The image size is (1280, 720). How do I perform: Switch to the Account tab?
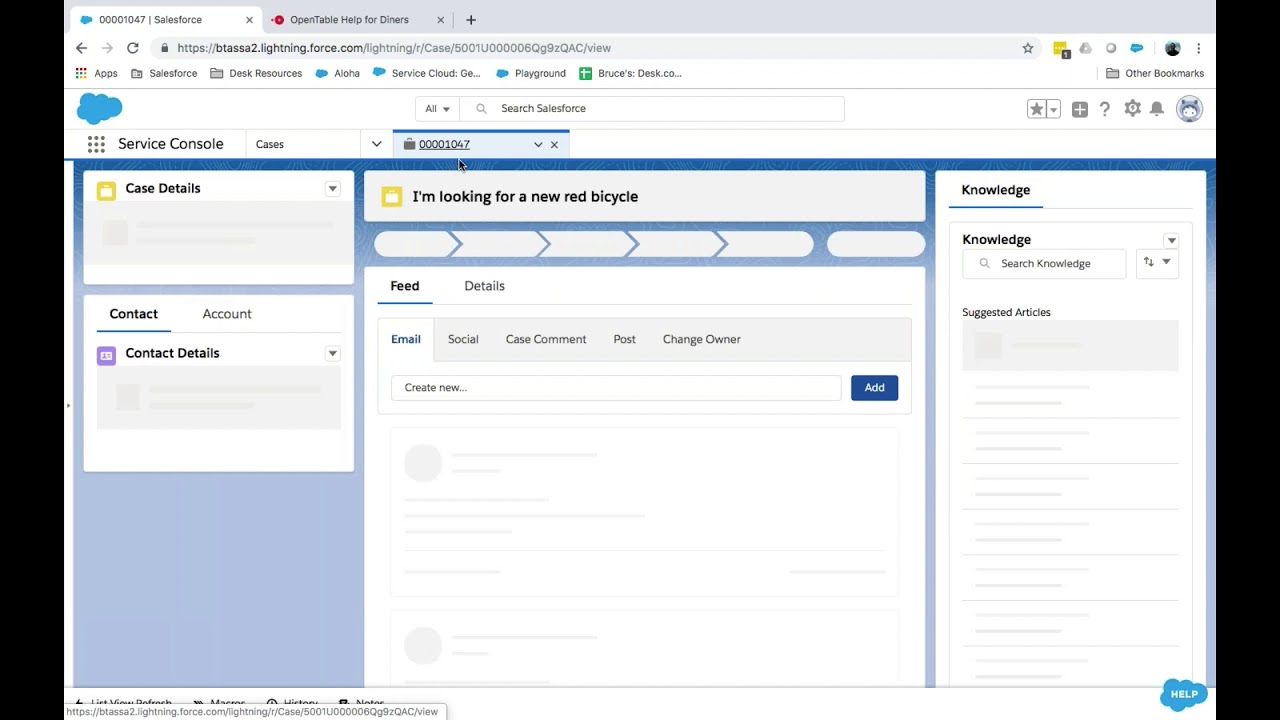(x=227, y=314)
